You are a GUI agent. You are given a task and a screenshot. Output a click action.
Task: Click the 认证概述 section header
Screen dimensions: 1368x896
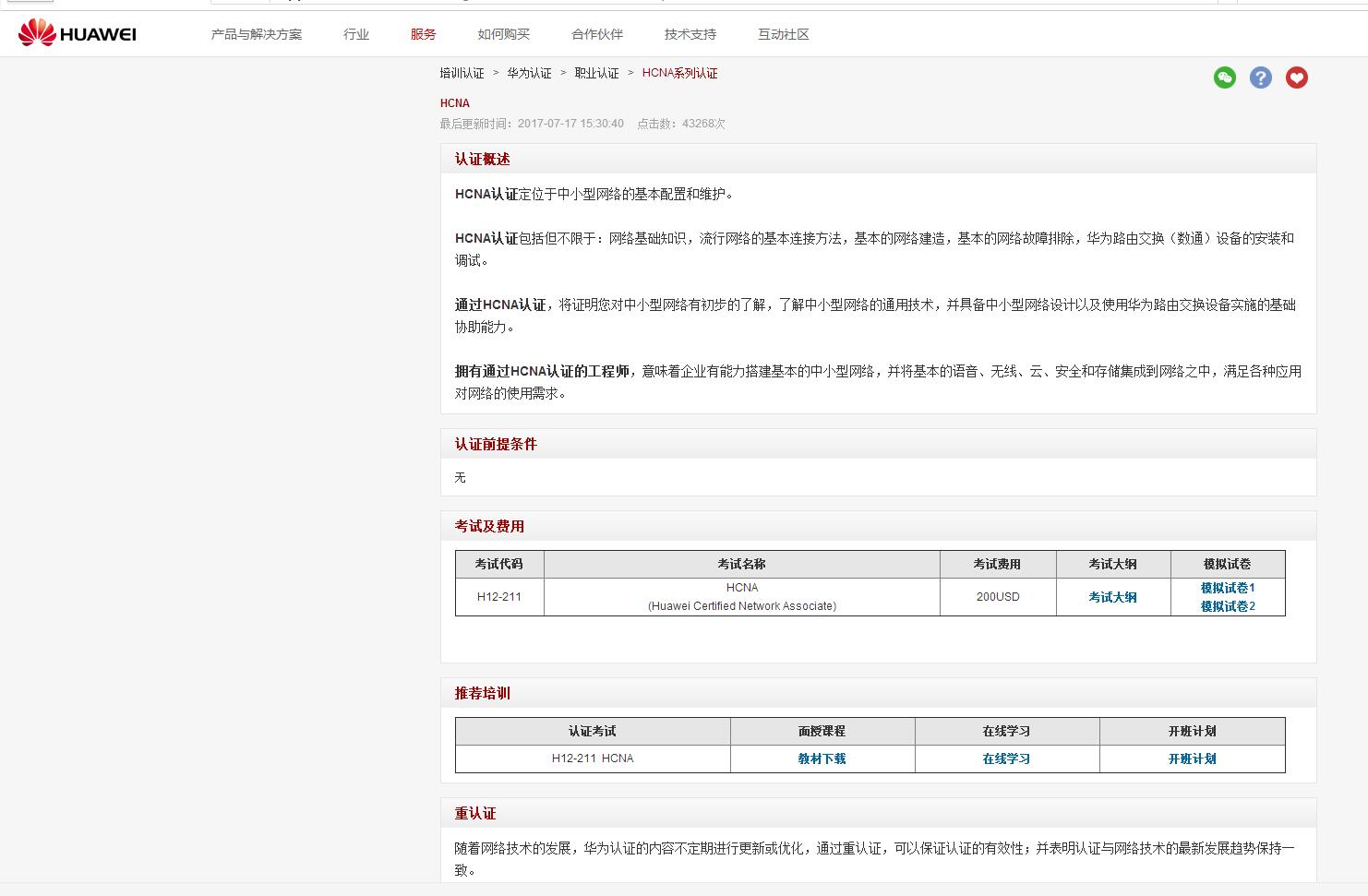[x=879, y=159]
